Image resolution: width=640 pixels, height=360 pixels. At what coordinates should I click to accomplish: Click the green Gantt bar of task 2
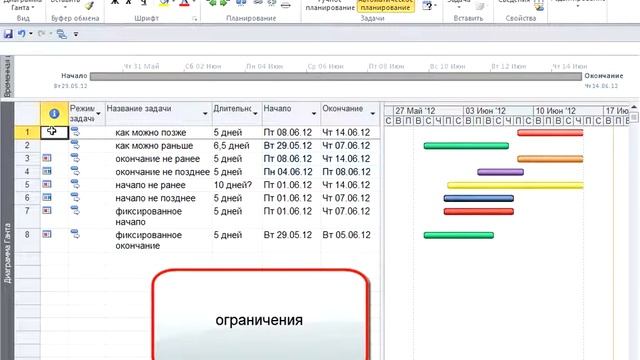[466, 146]
